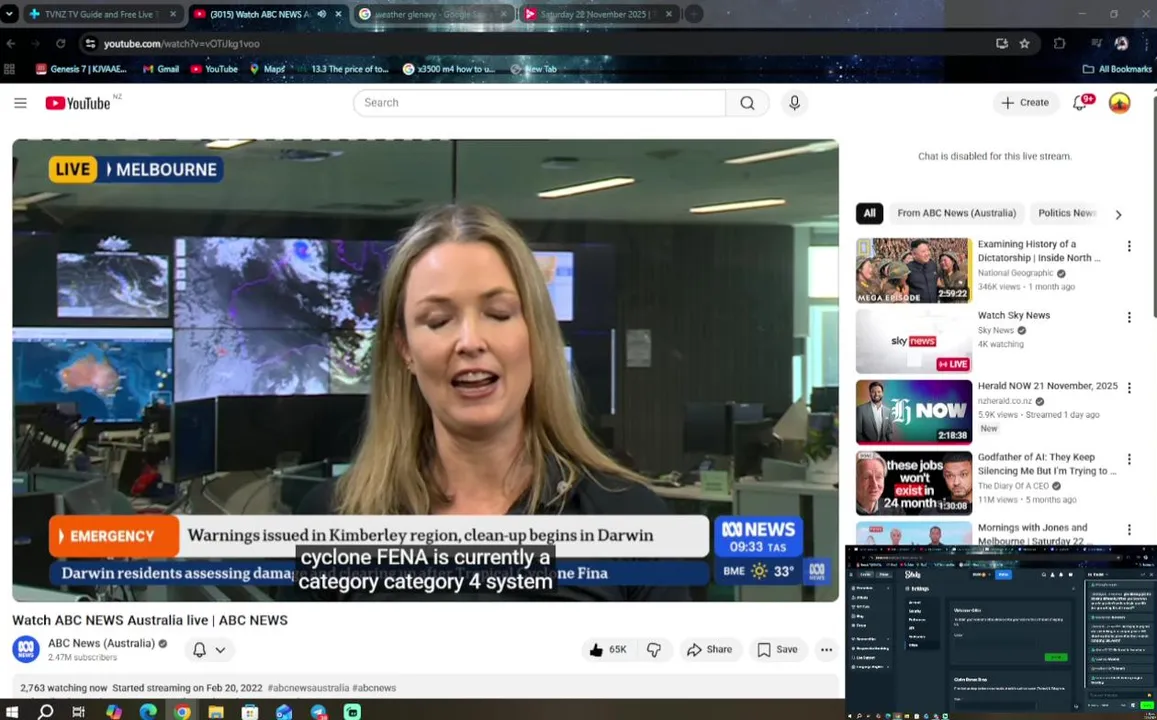Screen dimensions: 1157x720
Task: Bookmark this page with the star icon
Action: (1024, 44)
